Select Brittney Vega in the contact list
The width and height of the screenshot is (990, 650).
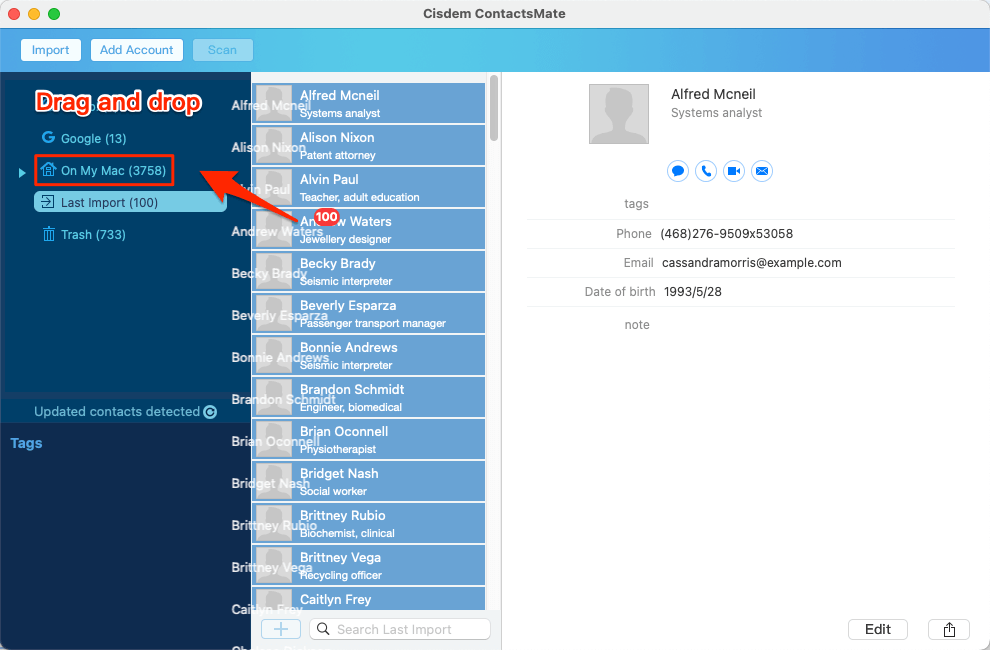368,565
